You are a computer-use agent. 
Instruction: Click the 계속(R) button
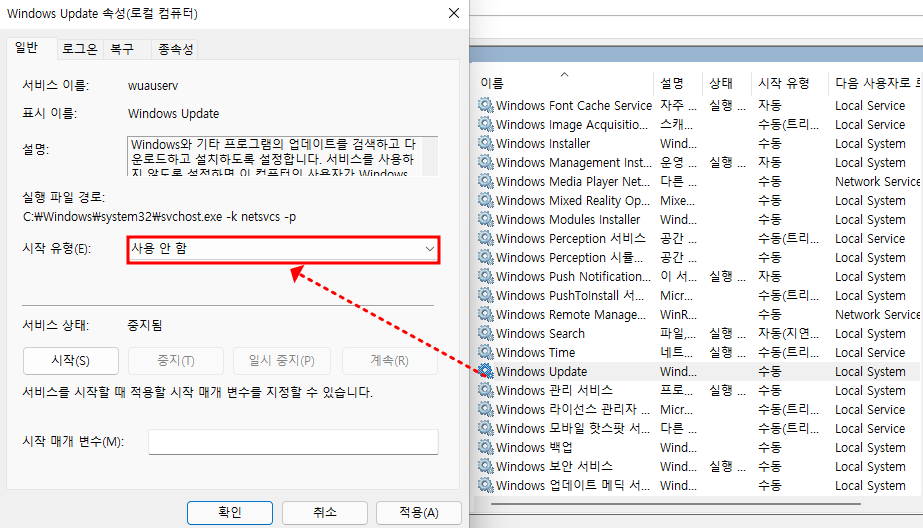[390, 361]
